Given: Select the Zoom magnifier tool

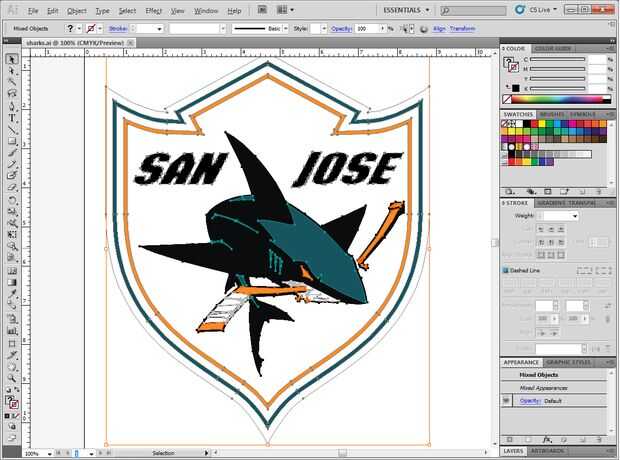Looking at the screenshot, I should 12,378.
